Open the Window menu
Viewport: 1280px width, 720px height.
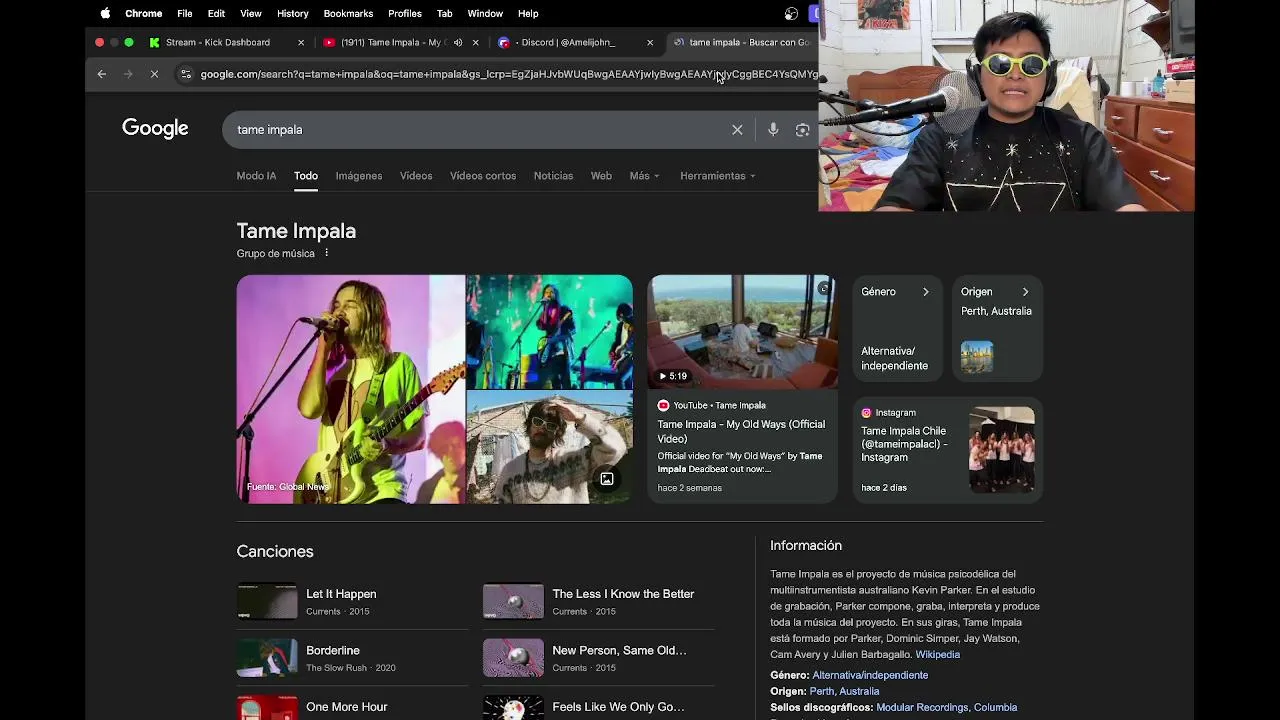click(485, 13)
